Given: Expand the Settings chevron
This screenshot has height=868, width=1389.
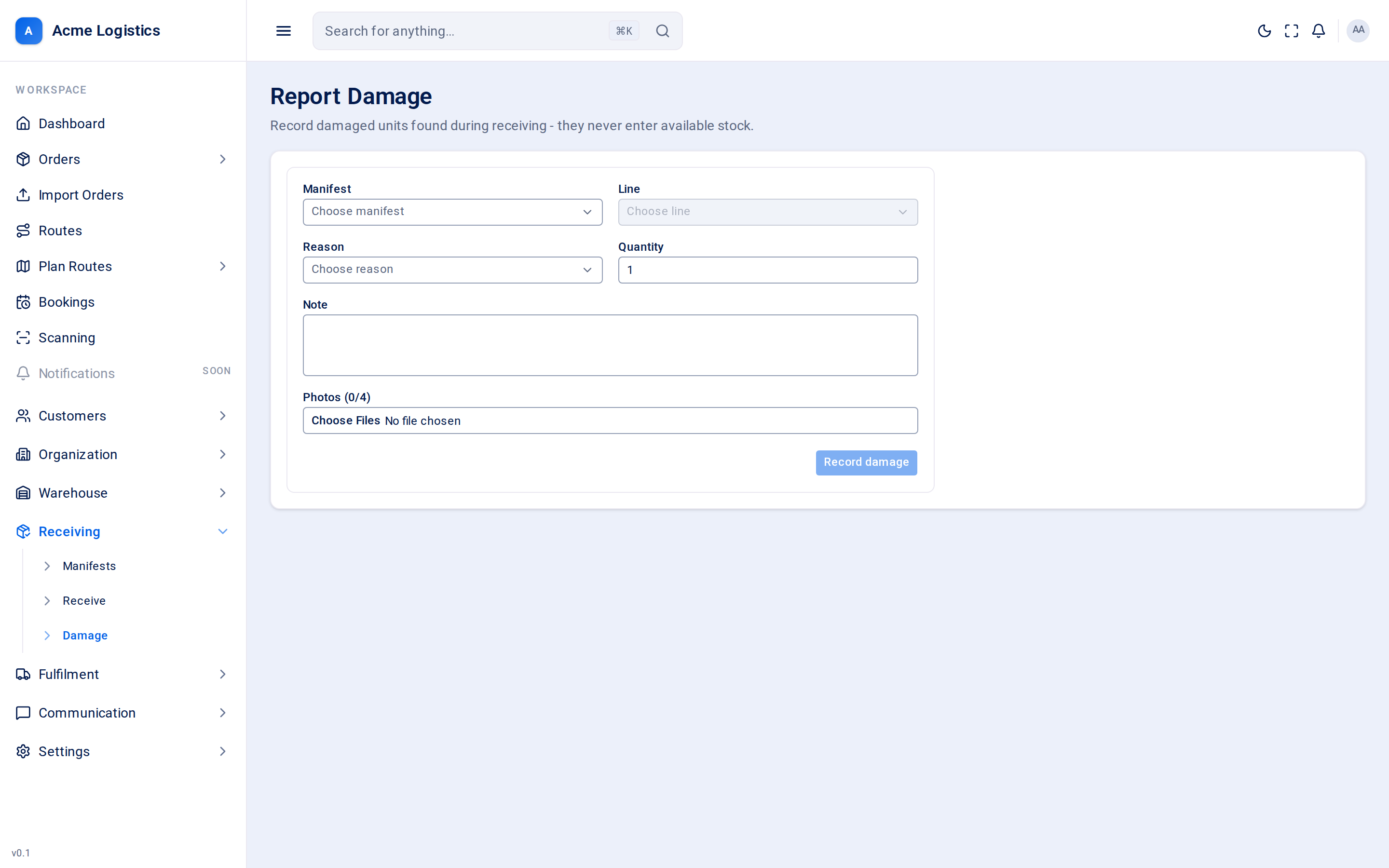Looking at the screenshot, I should point(223,751).
